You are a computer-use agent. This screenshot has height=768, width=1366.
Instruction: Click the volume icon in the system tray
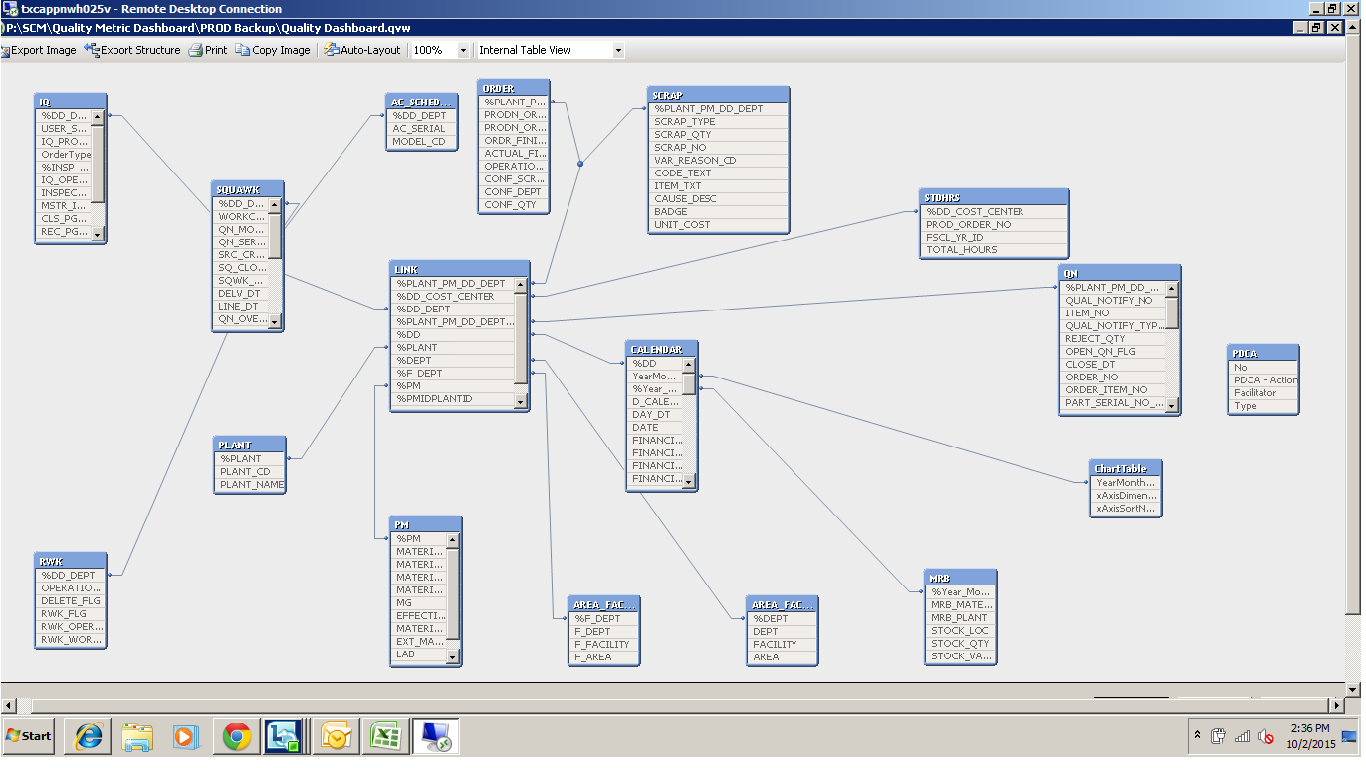[1266, 737]
